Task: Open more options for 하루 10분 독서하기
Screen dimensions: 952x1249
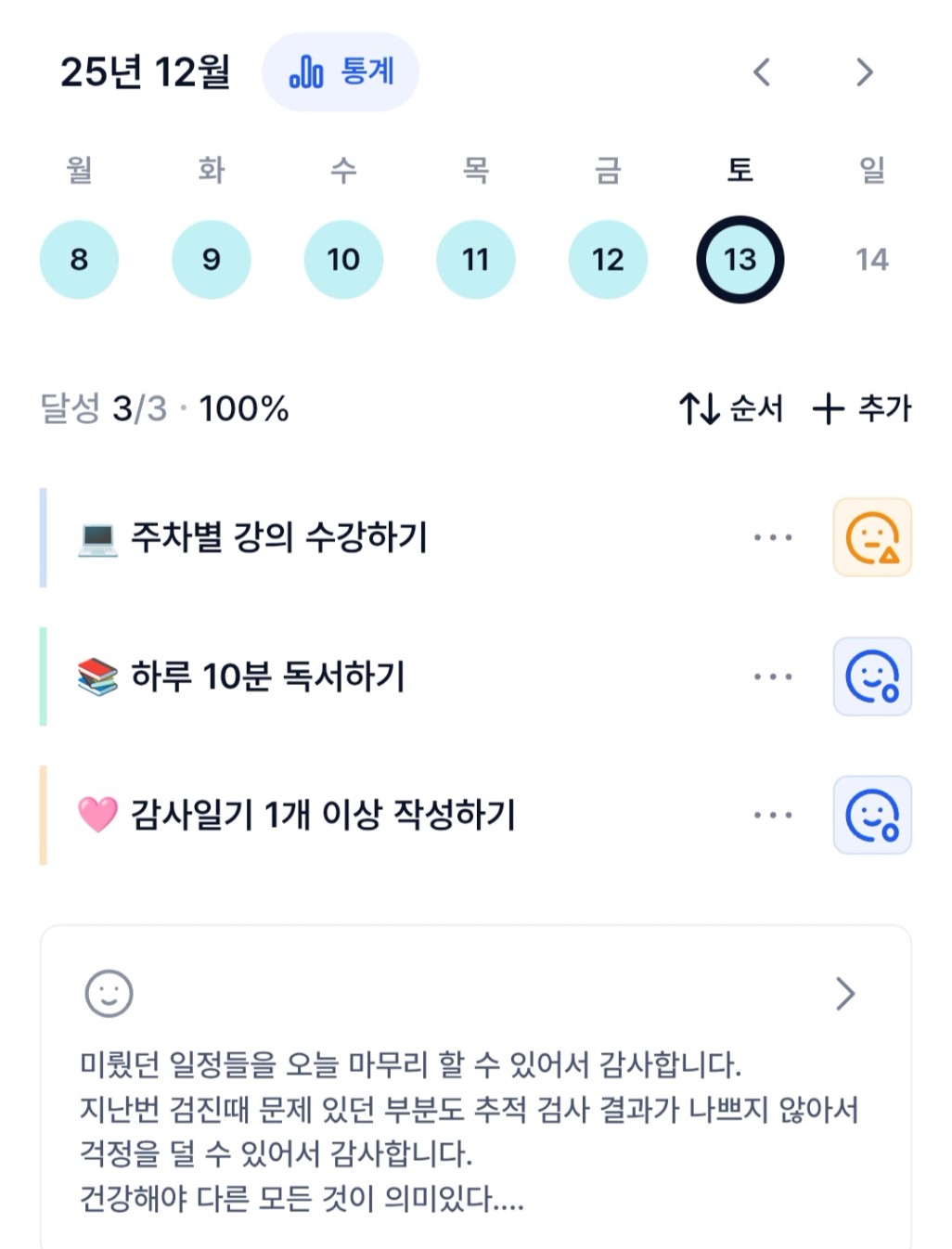Action: click(773, 676)
